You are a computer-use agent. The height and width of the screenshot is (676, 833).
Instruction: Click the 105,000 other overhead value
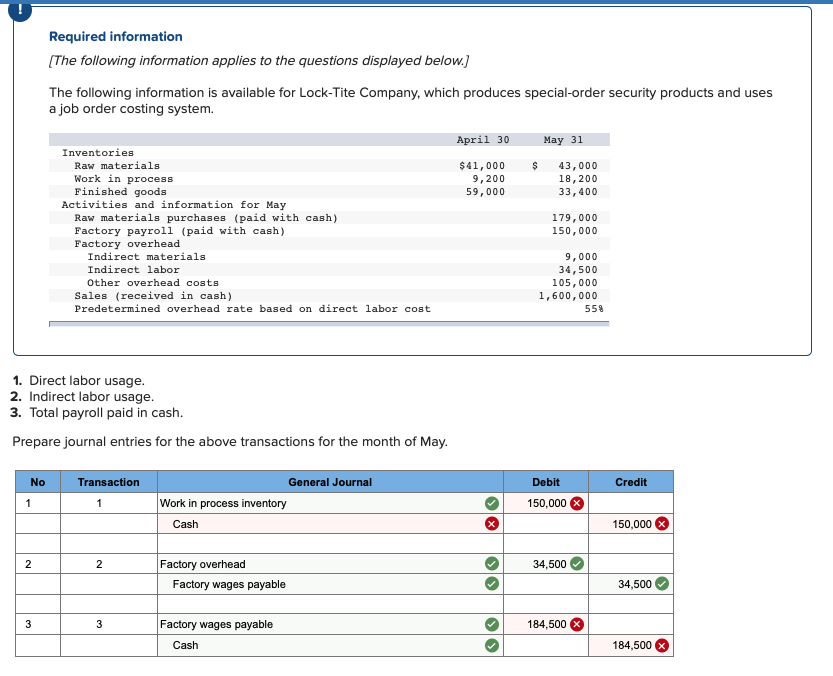tap(574, 283)
